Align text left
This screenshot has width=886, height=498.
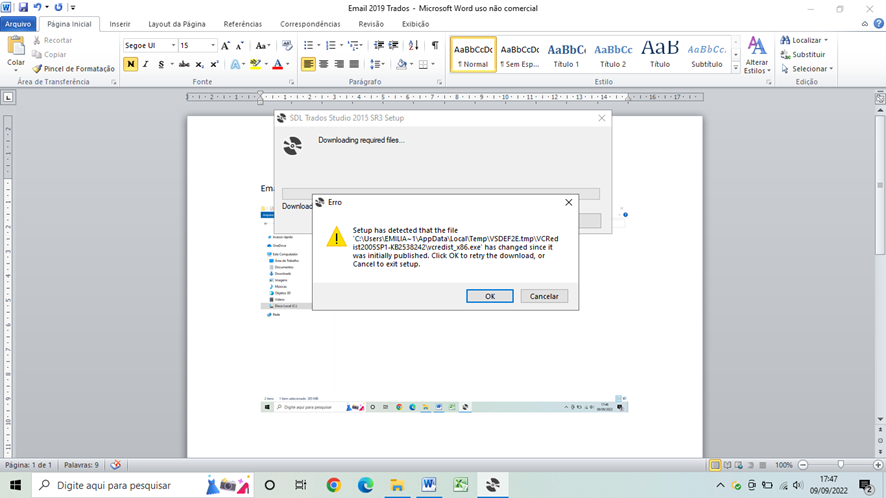point(308,64)
